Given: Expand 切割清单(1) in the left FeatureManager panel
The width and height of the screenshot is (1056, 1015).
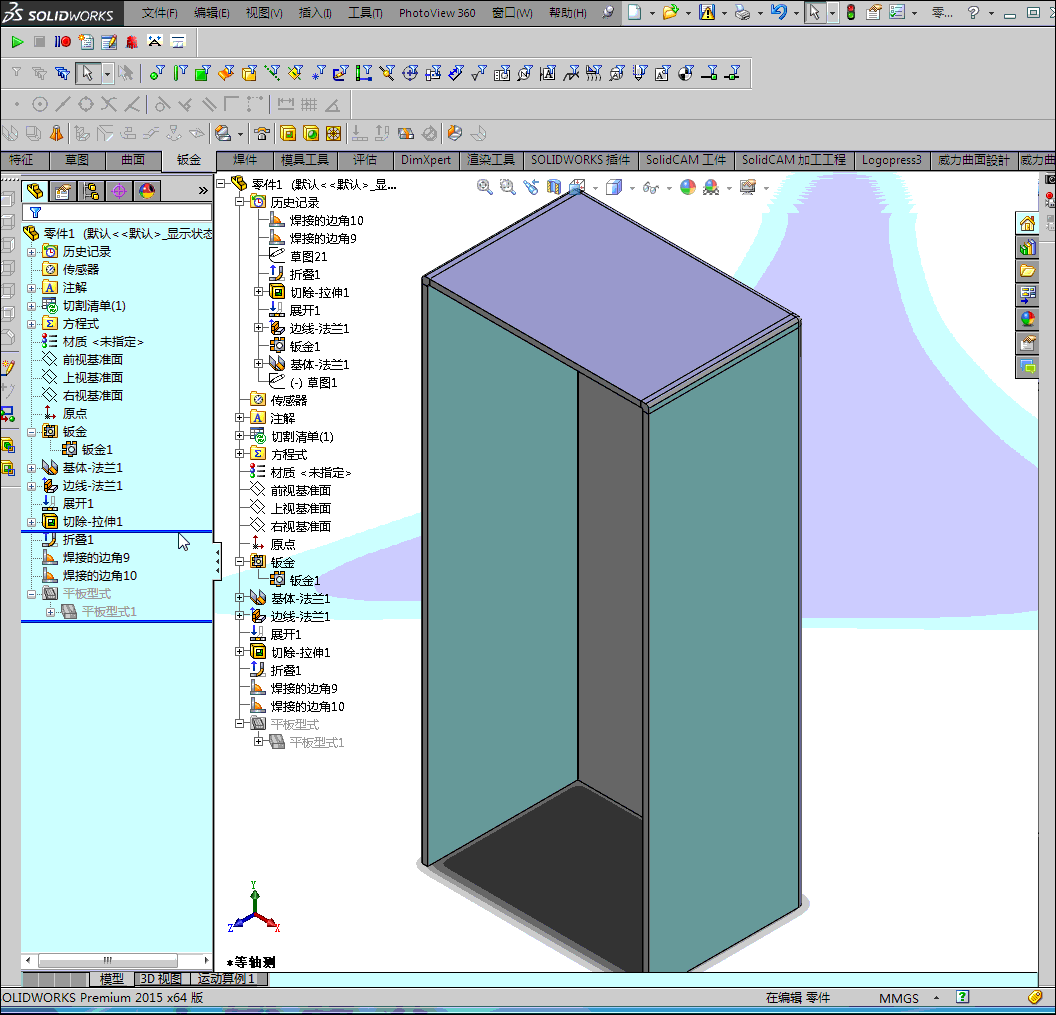Looking at the screenshot, I should 32,306.
